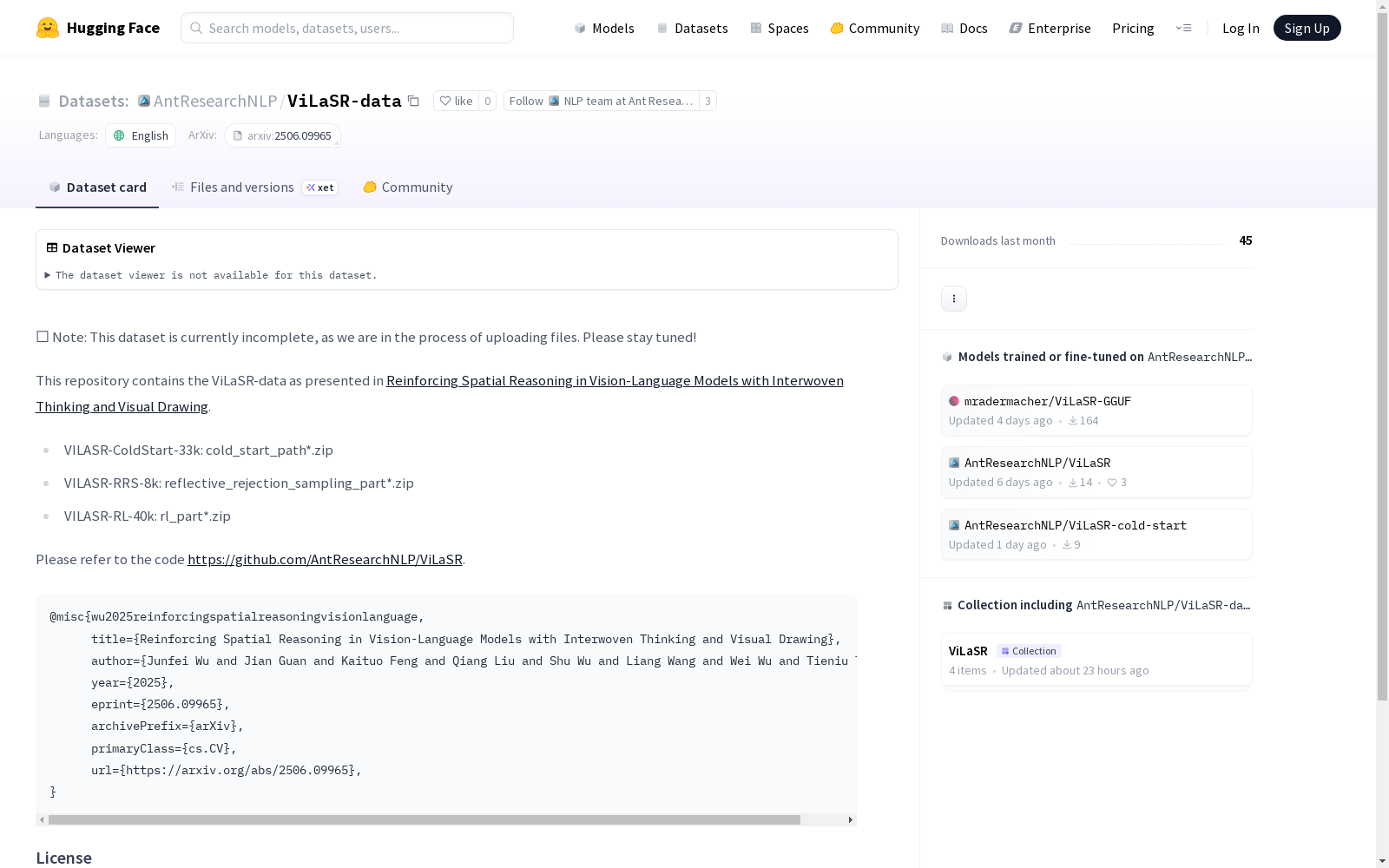This screenshot has height=868, width=1389.
Task: Click the Hugging Face logo
Action: coord(97,28)
